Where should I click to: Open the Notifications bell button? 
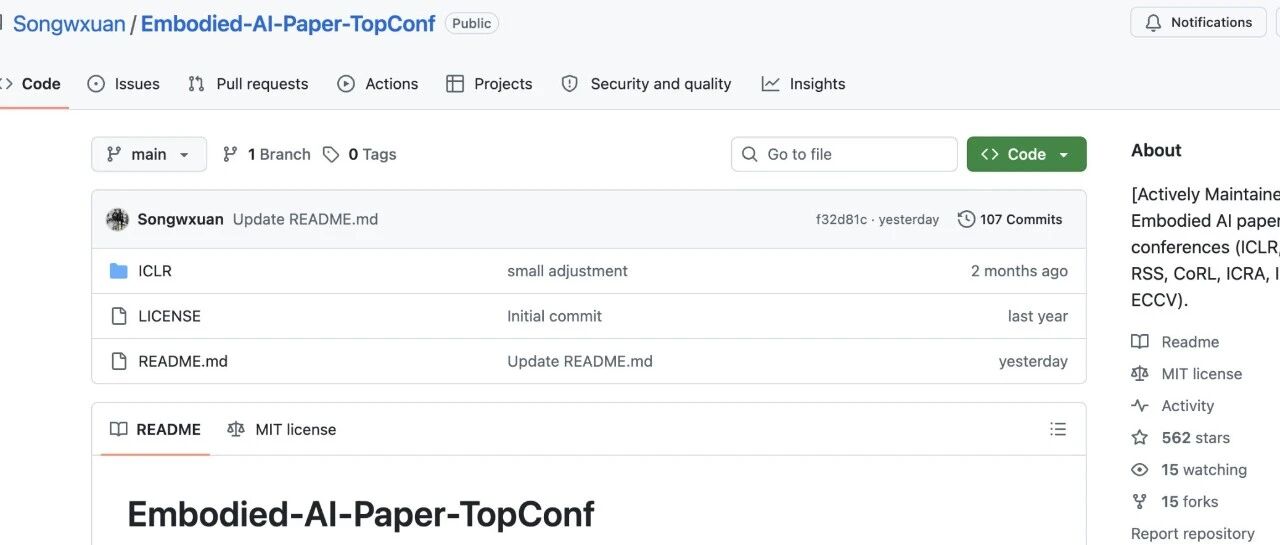pos(1198,22)
